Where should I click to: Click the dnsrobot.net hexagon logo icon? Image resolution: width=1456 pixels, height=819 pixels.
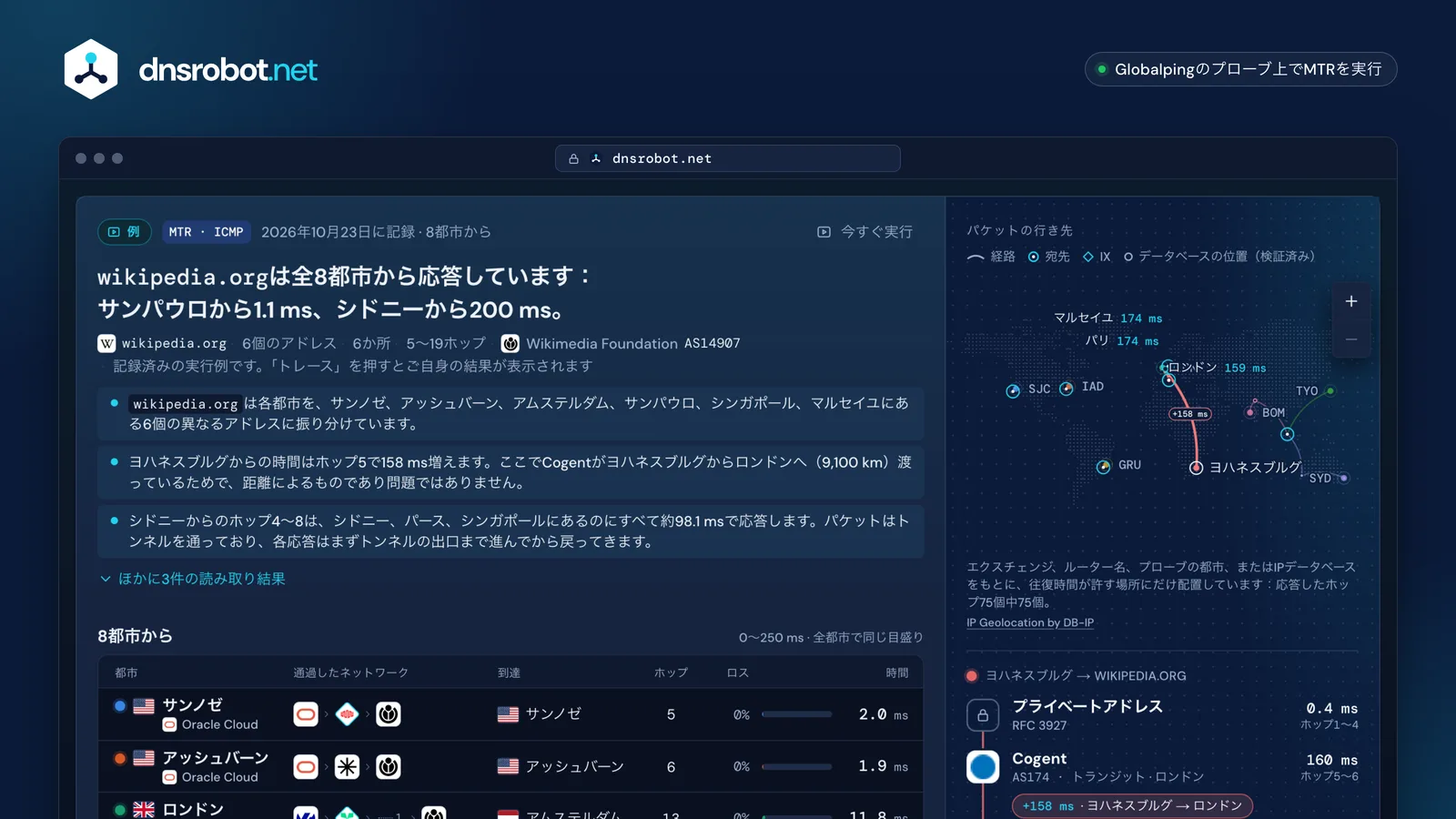pos(91,69)
